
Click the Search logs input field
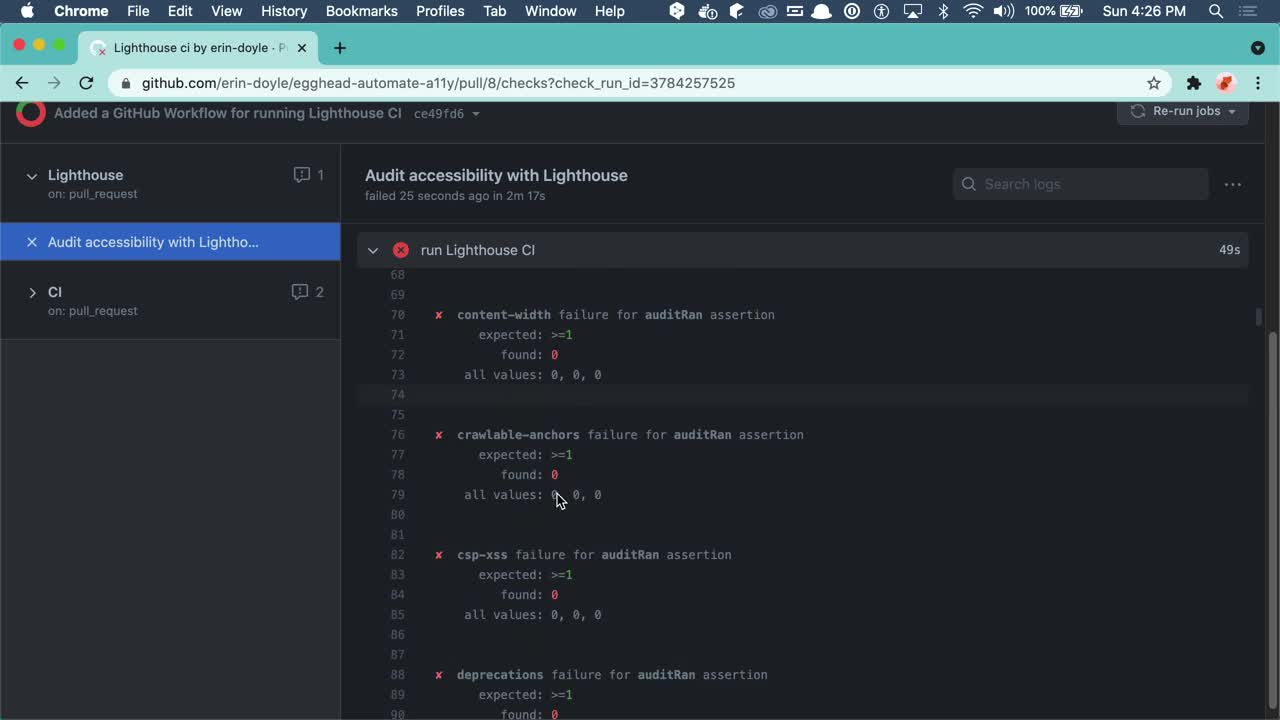[x=1090, y=184]
